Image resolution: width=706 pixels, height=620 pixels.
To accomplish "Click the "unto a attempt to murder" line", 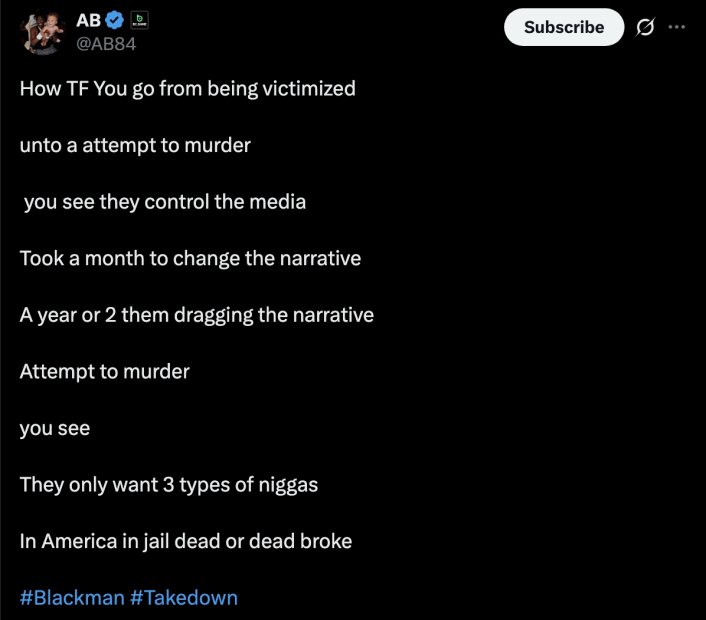I will [x=135, y=145].
